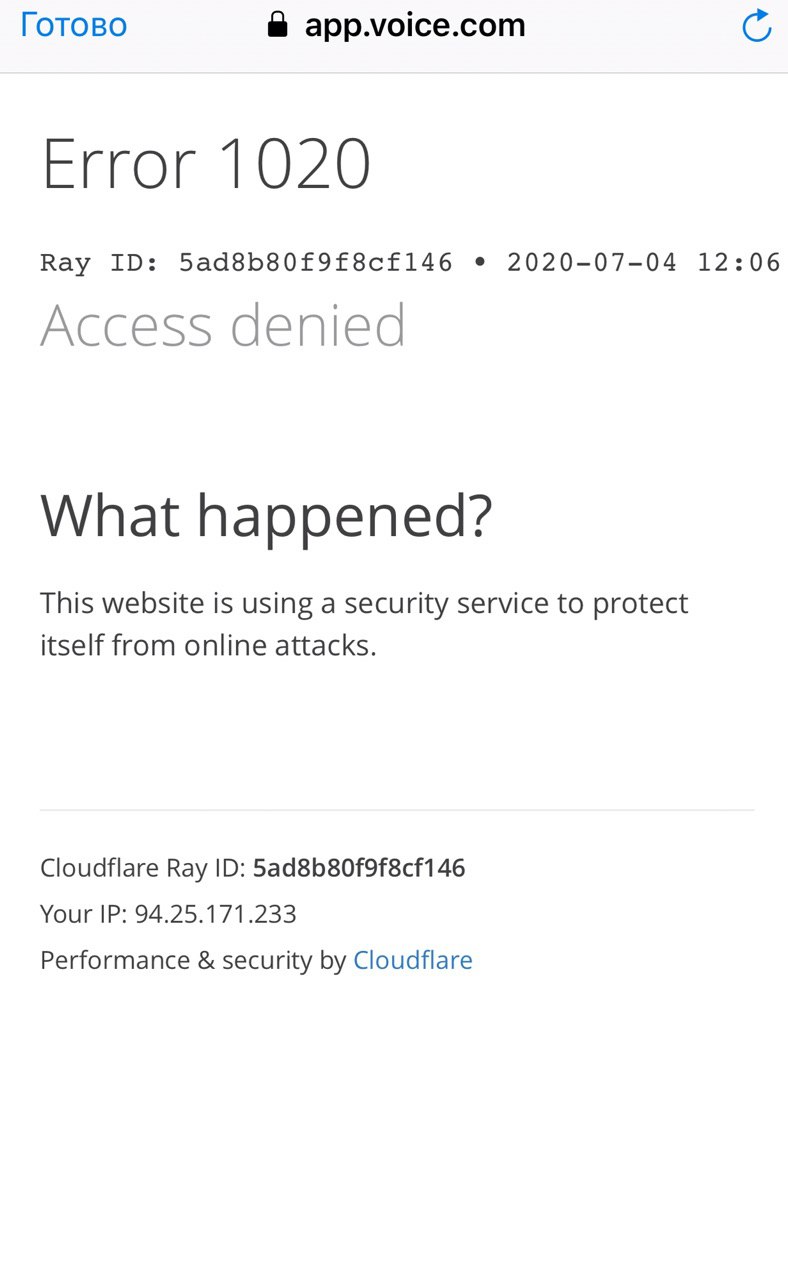Tap the app.voice.com address bar

(397, 25)
